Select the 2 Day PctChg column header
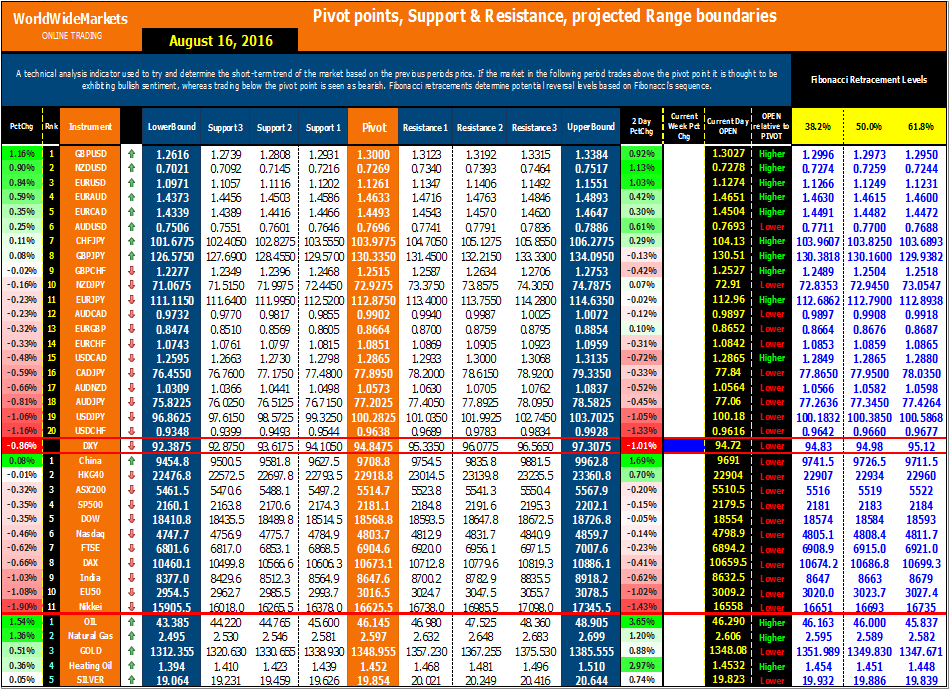Viewport: 950px width, 690px height. point(642,127)
